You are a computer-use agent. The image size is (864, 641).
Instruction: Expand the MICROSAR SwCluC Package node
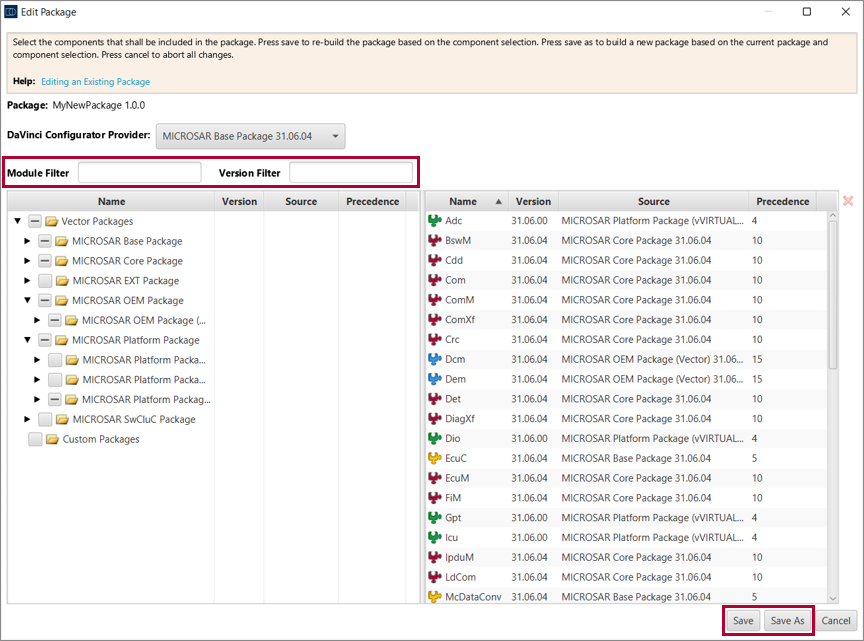point(27,419)
